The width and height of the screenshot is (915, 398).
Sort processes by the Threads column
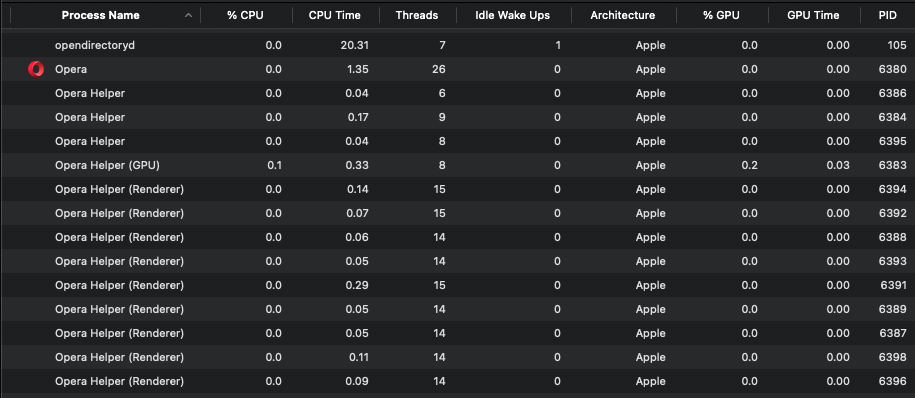coord(417,16)
